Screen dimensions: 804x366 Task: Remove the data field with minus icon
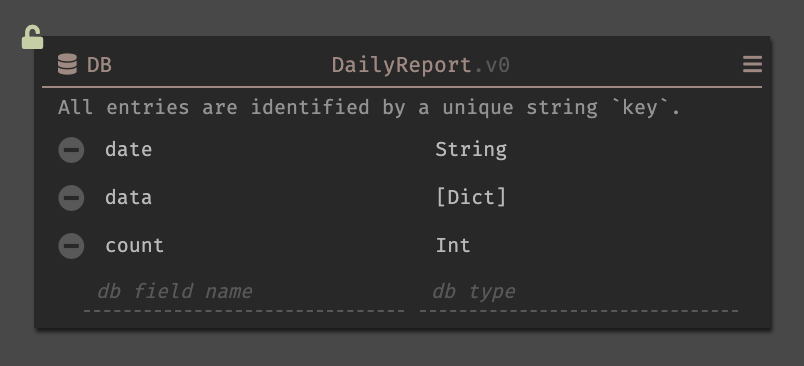point(71,198)
